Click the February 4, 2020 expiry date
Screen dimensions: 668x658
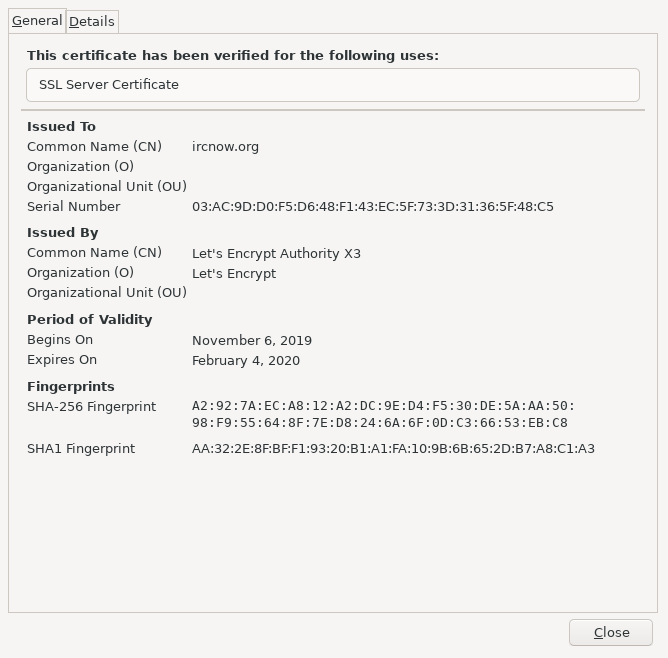246,361
